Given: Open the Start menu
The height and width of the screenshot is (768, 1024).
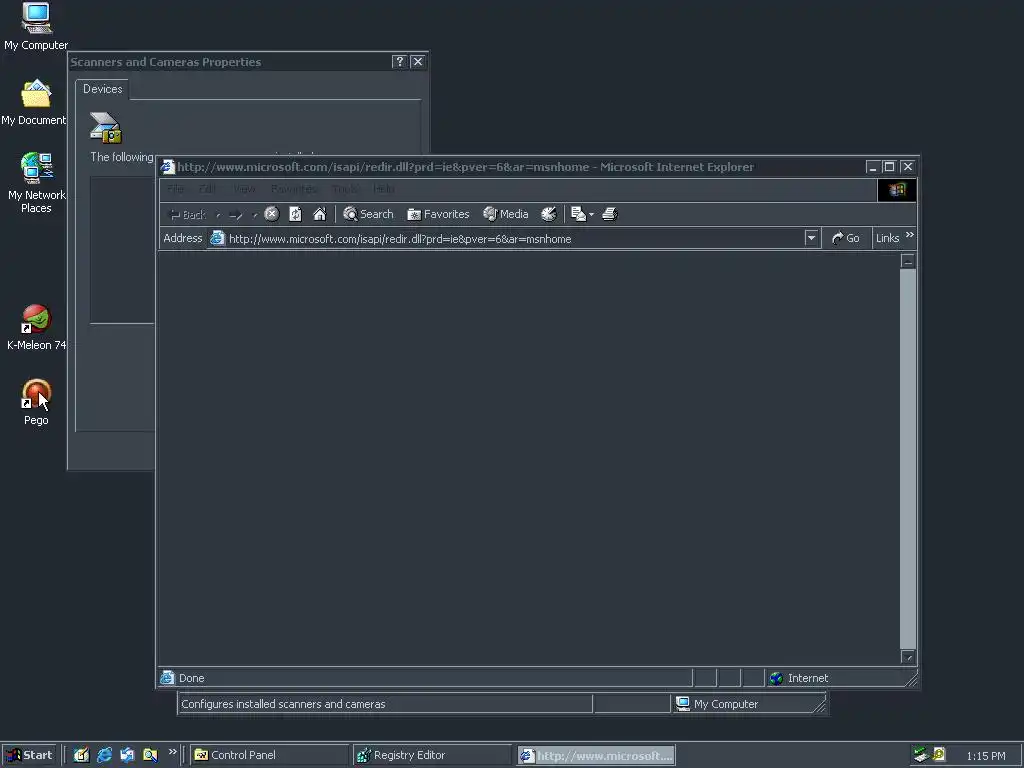Looking at the screenshot, I should 29,755.
